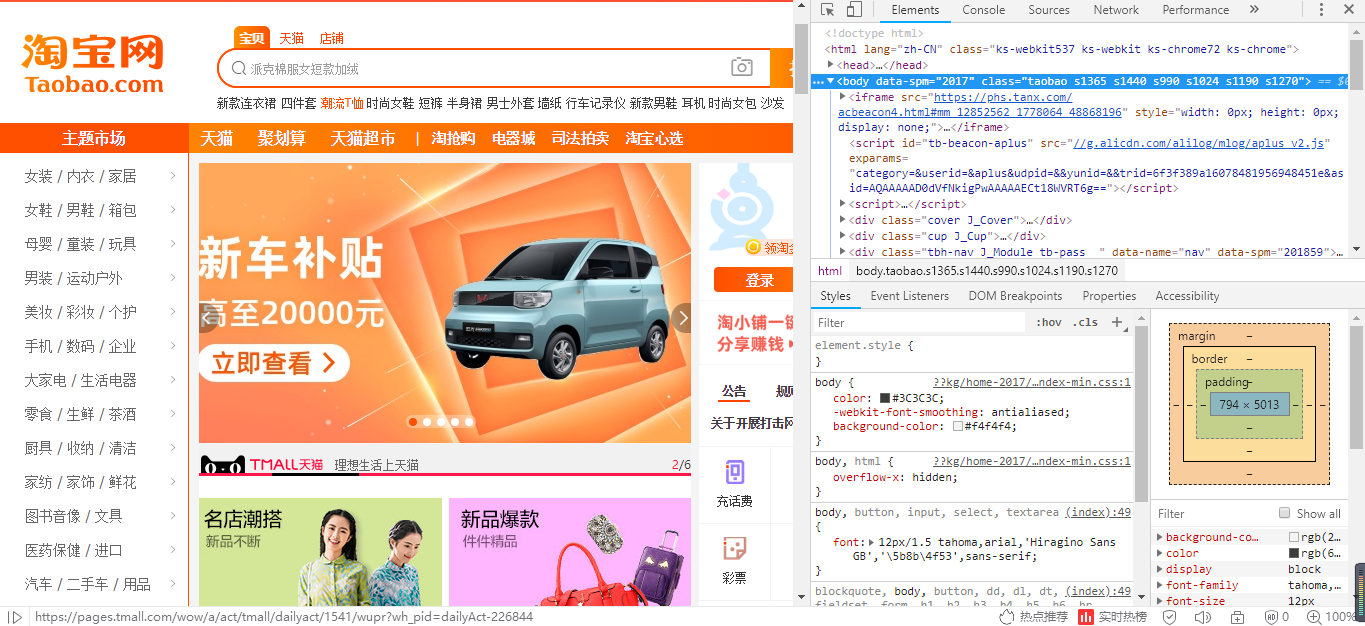
Task: Click the 登录 login button
Action: (753, 280)
